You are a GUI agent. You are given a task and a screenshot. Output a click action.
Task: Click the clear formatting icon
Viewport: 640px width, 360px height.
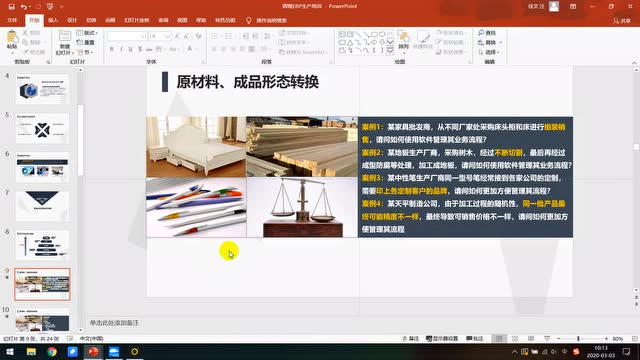point(198,36)
